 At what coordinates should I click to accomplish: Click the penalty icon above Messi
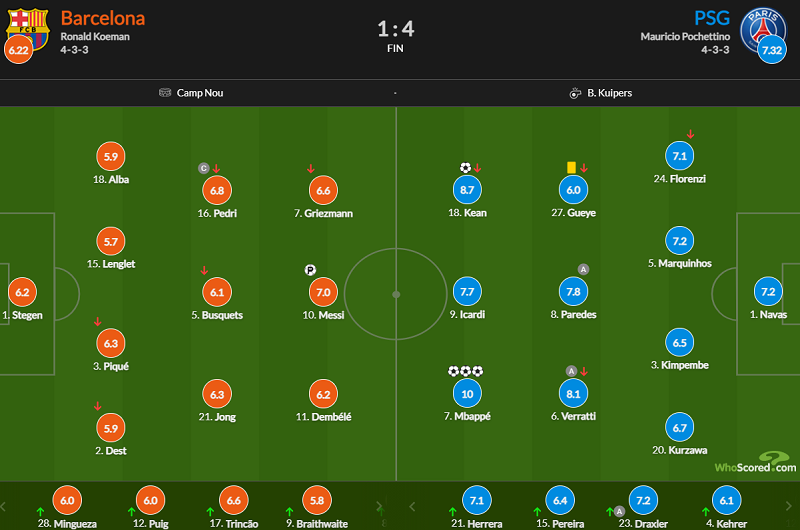point(310,270)
